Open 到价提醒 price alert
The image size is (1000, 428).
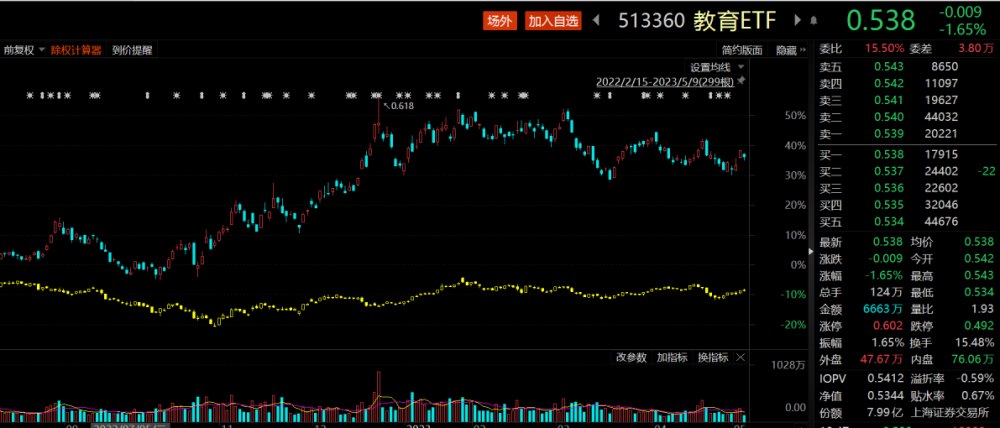pyautogui.click(x=131, y=50)
